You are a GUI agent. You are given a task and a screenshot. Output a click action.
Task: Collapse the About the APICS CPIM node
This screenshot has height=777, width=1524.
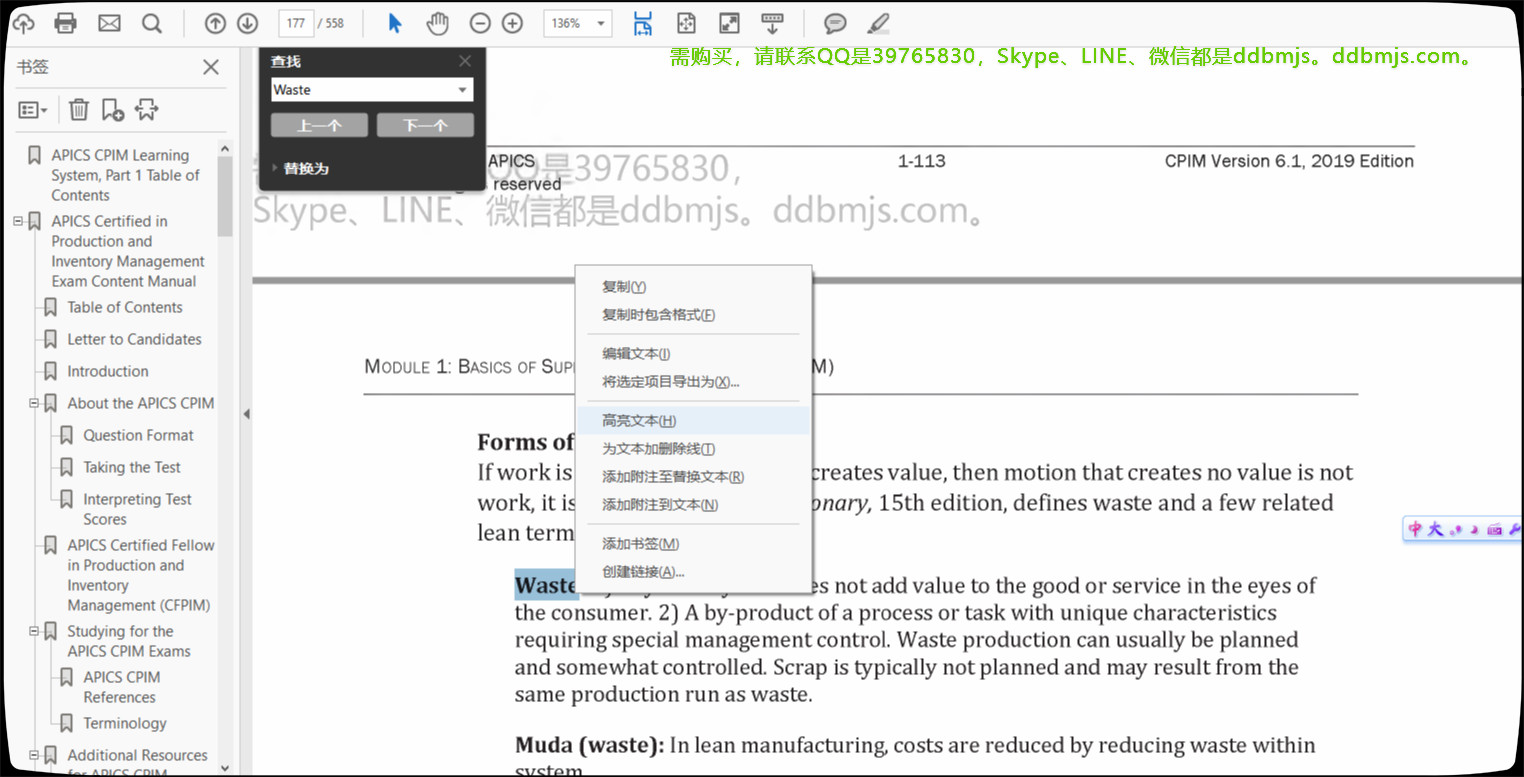[x=34, y=403]
